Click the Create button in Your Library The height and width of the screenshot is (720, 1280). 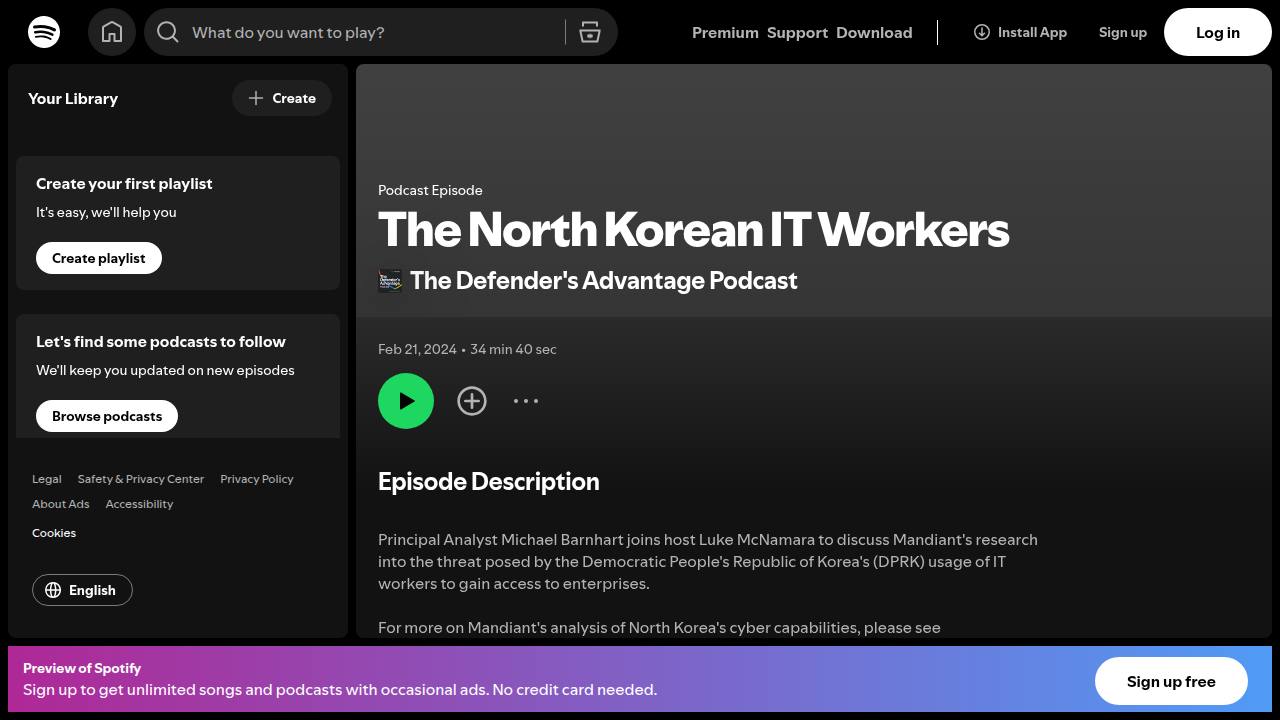282,98
